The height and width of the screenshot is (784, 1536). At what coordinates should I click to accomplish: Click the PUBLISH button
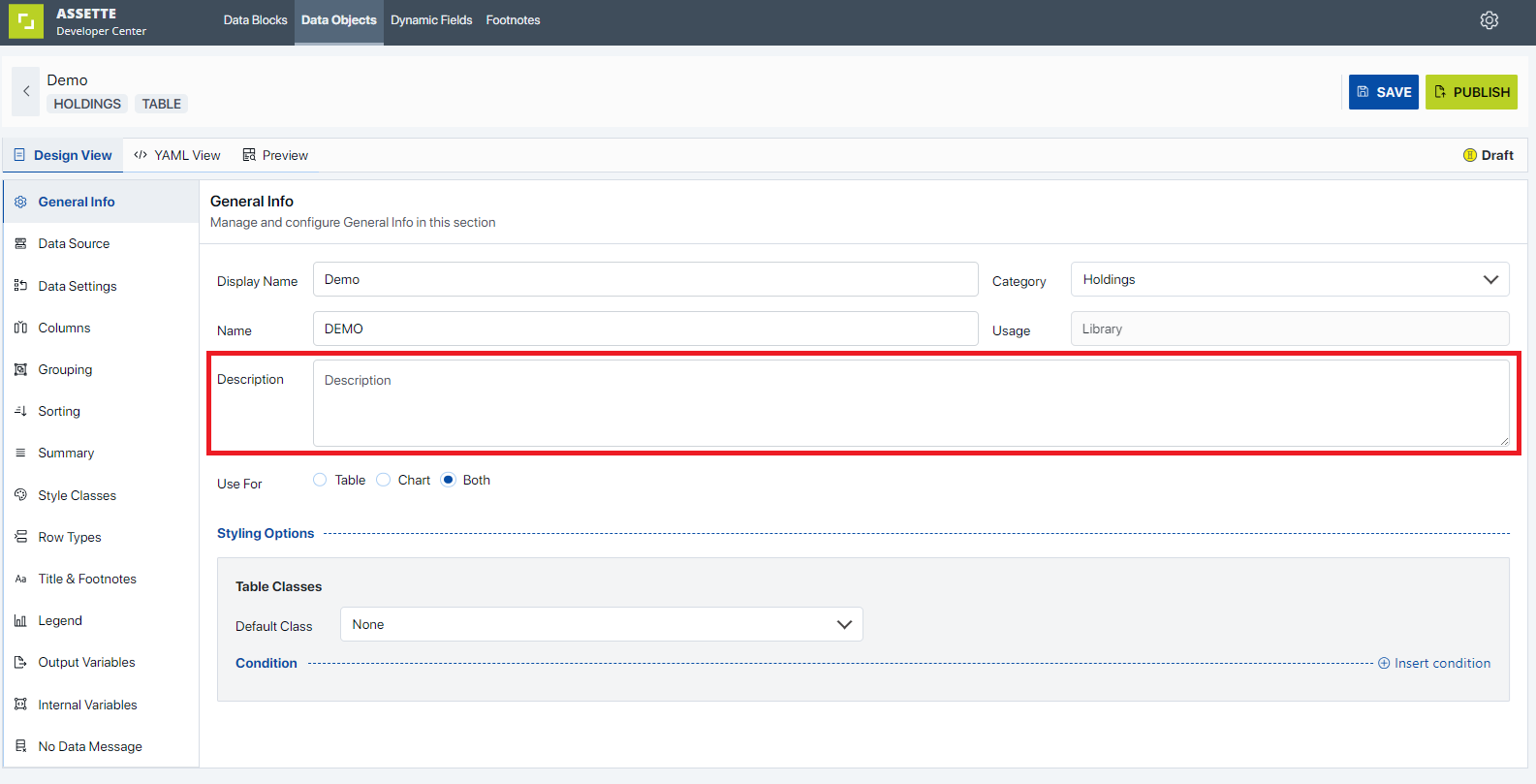pos(1471,92)
